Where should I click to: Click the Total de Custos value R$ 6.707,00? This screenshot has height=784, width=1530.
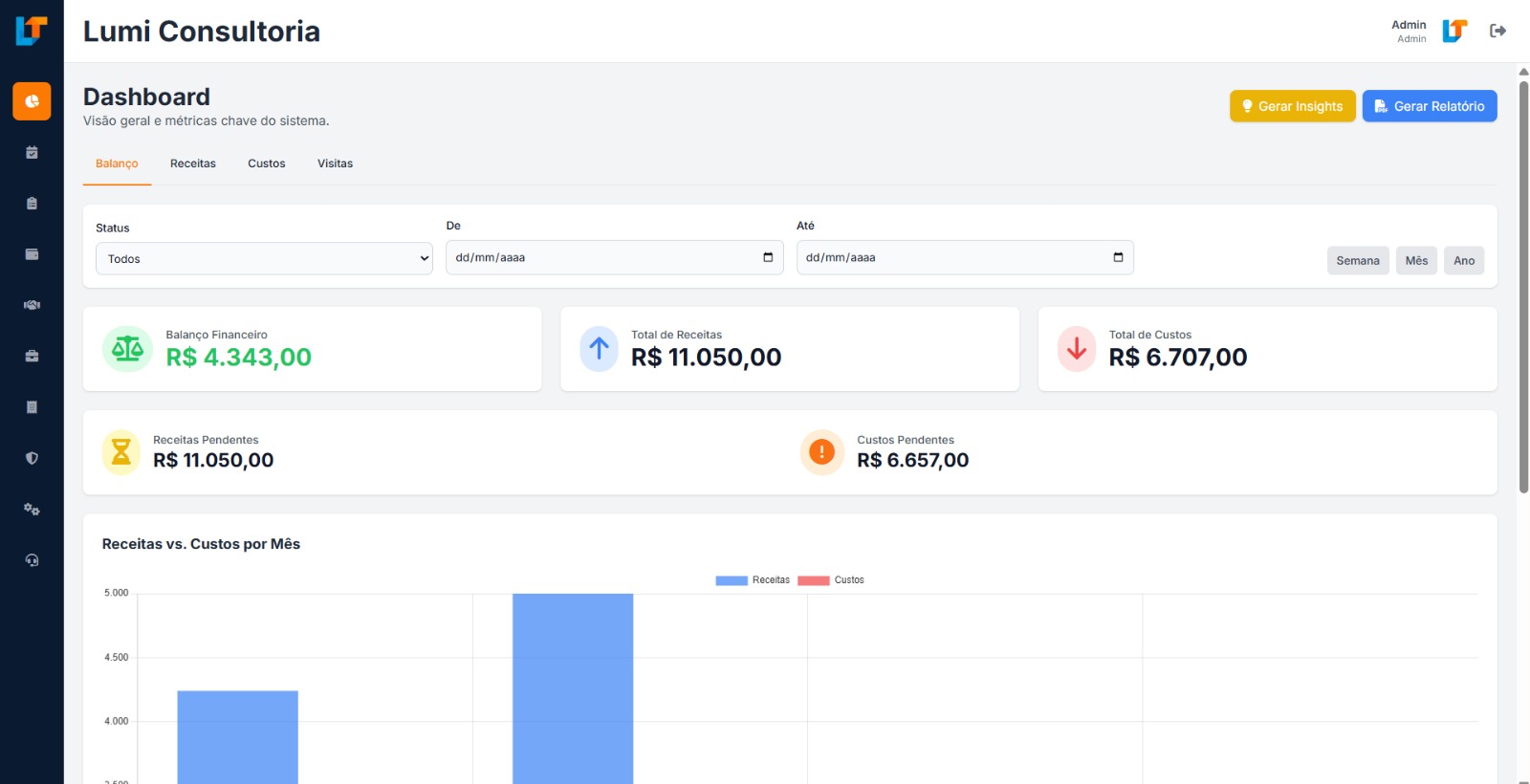pyautogui.click(x=1178, y=358)
